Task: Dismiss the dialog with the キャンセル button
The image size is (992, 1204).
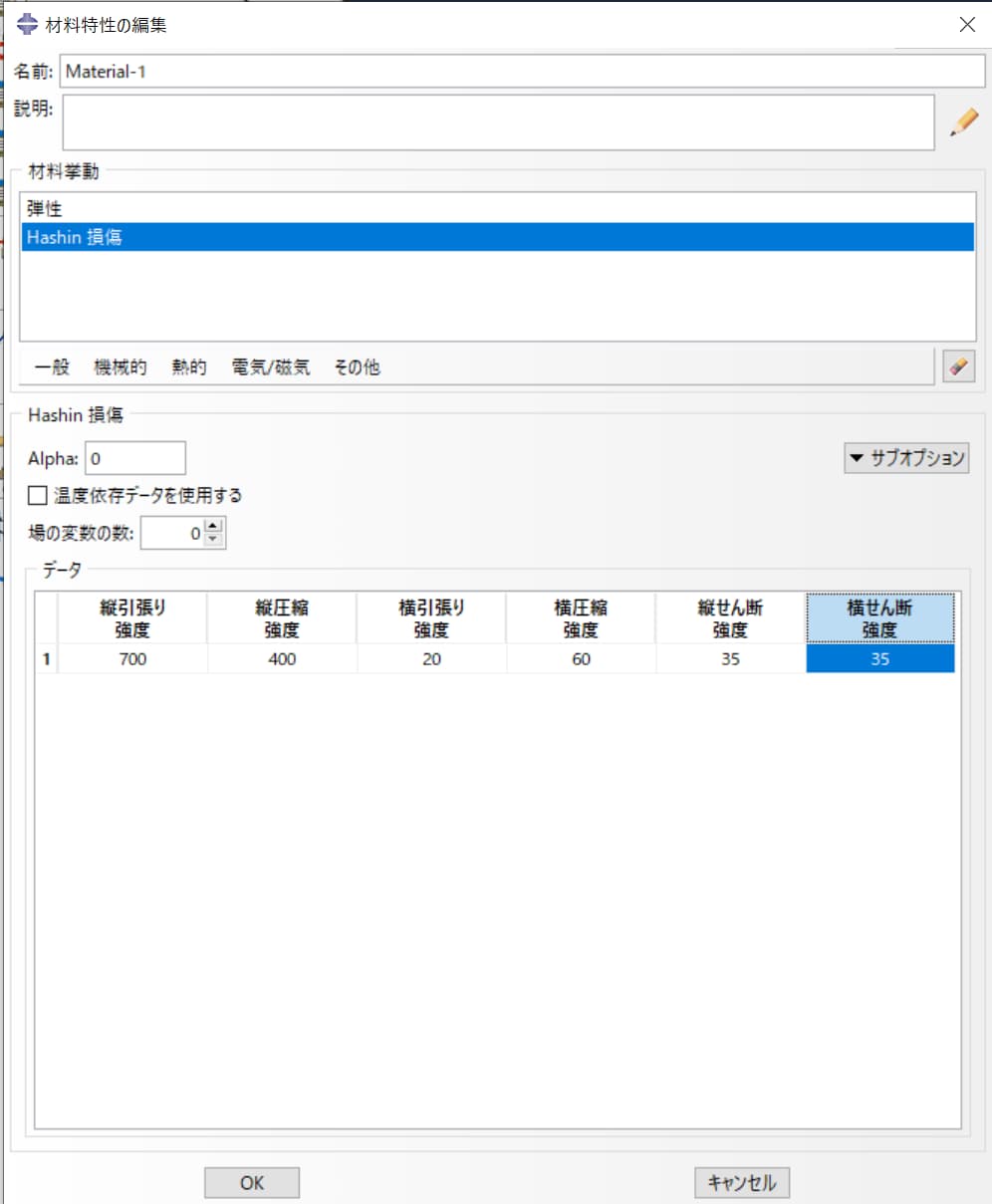Action: click(x=741, y=1182)
